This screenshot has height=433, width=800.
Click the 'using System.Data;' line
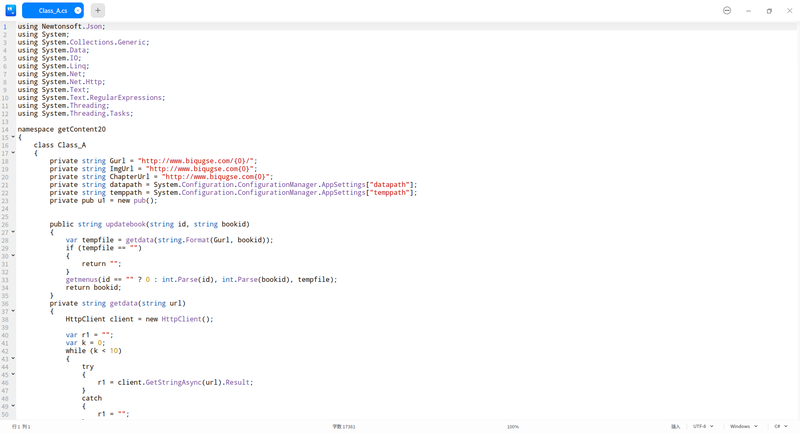click(53, 50)
